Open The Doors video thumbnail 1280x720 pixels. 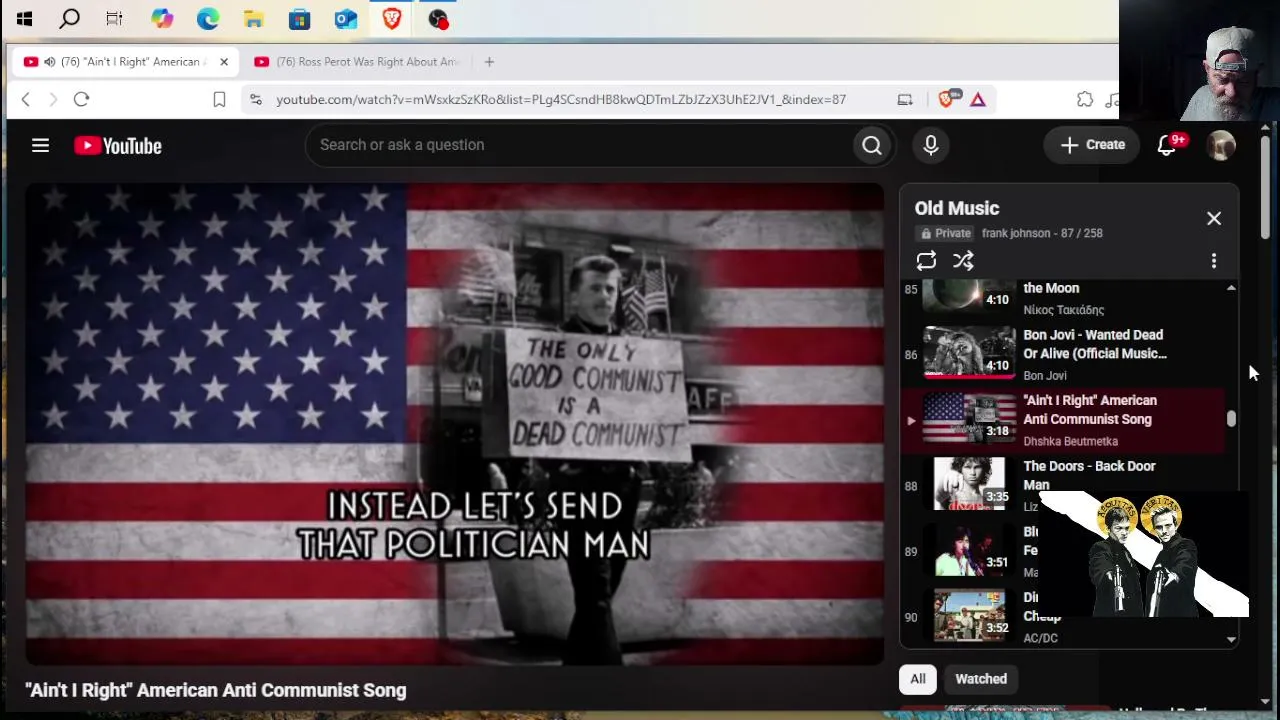pos(969,483)
